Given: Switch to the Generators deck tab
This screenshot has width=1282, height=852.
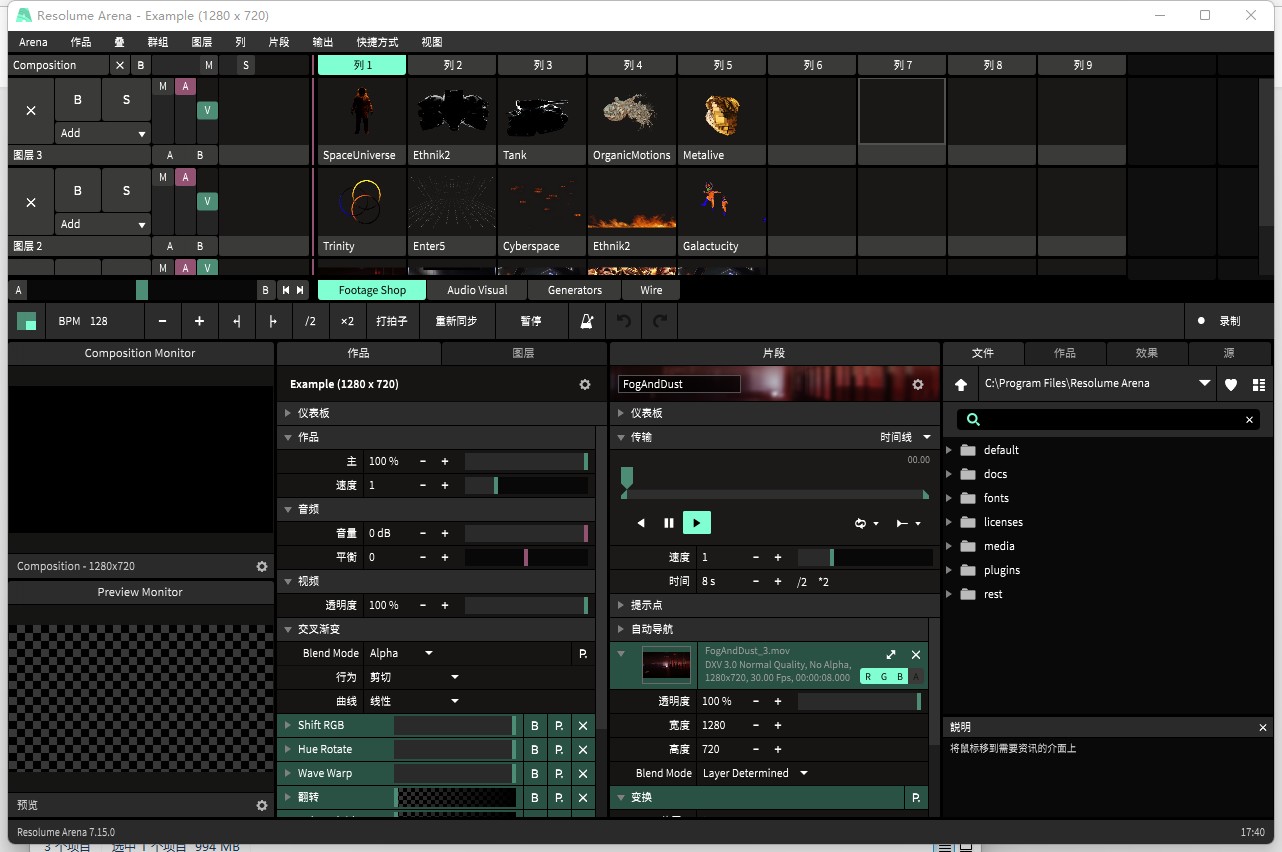Looking at the screenshot, I should [575, 290].
